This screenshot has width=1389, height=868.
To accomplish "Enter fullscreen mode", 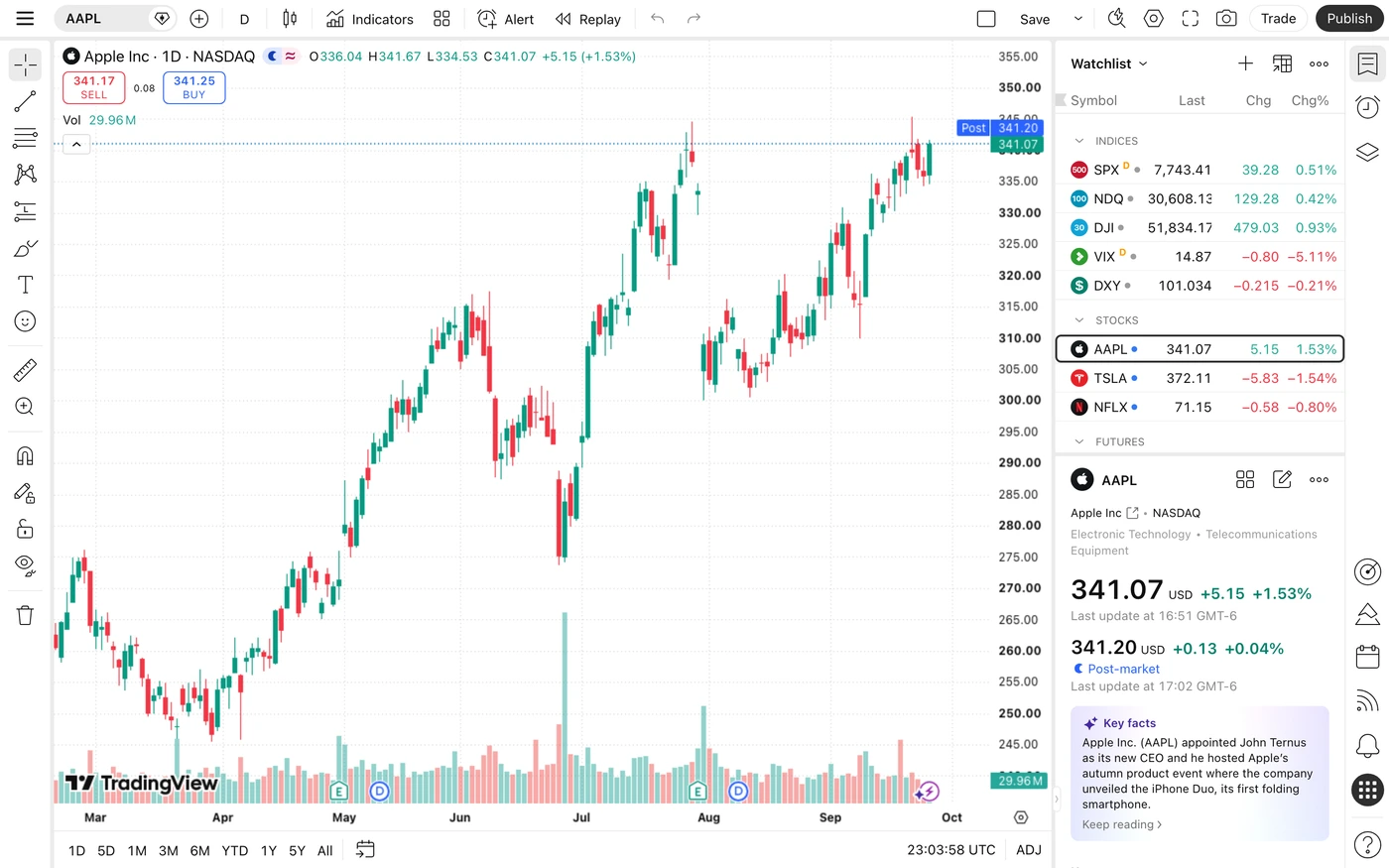I will 1190,19.
